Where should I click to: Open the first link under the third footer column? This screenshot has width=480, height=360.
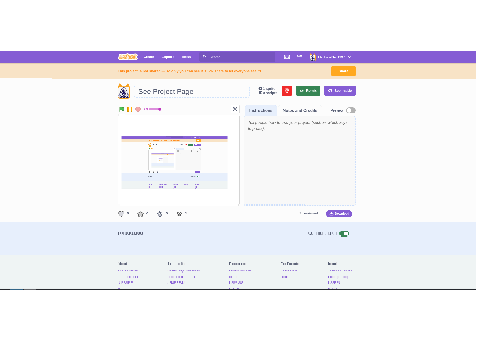pos(240,270)
